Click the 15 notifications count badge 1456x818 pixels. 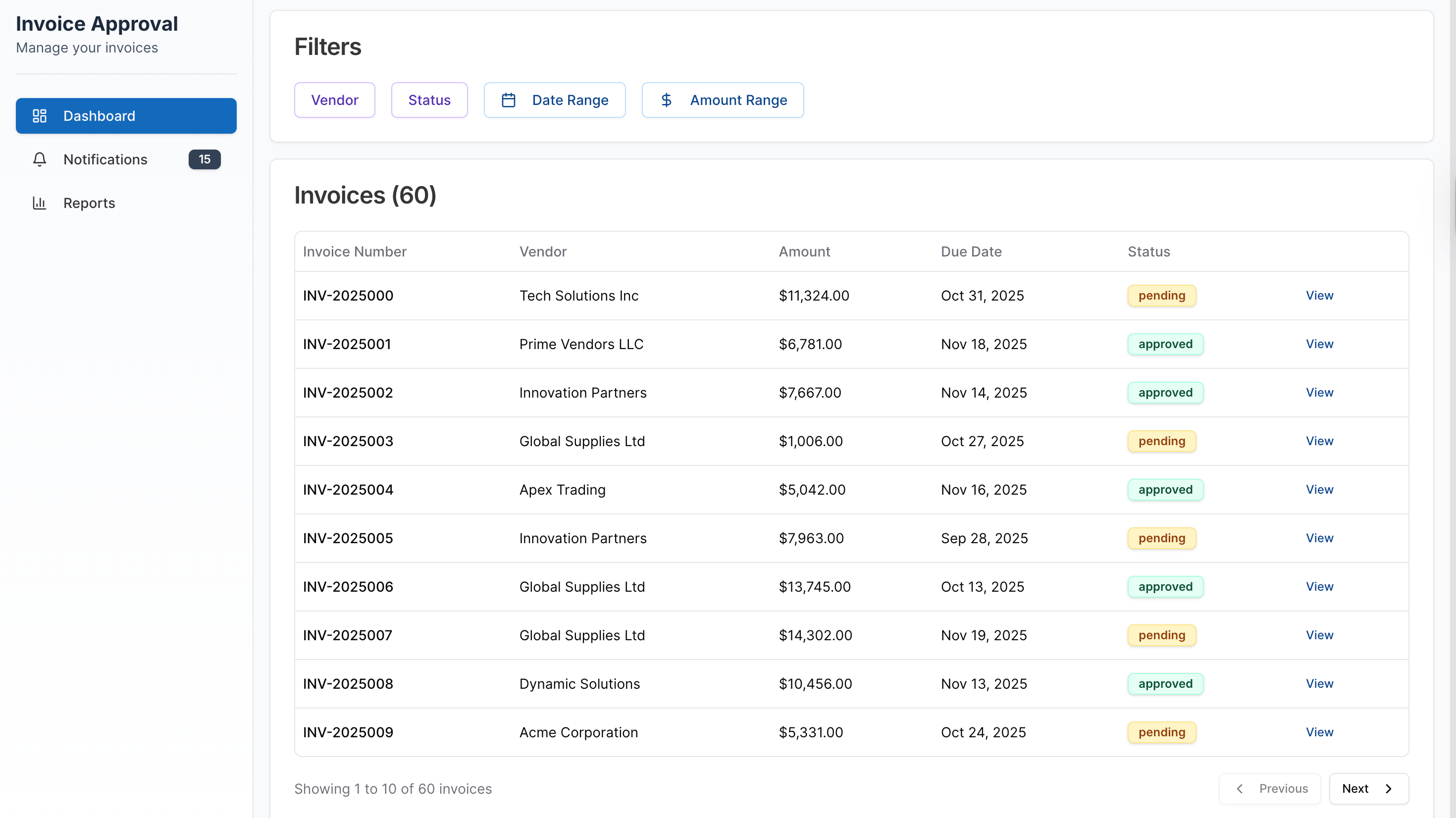pyautogui.click(x=204, y=159)
